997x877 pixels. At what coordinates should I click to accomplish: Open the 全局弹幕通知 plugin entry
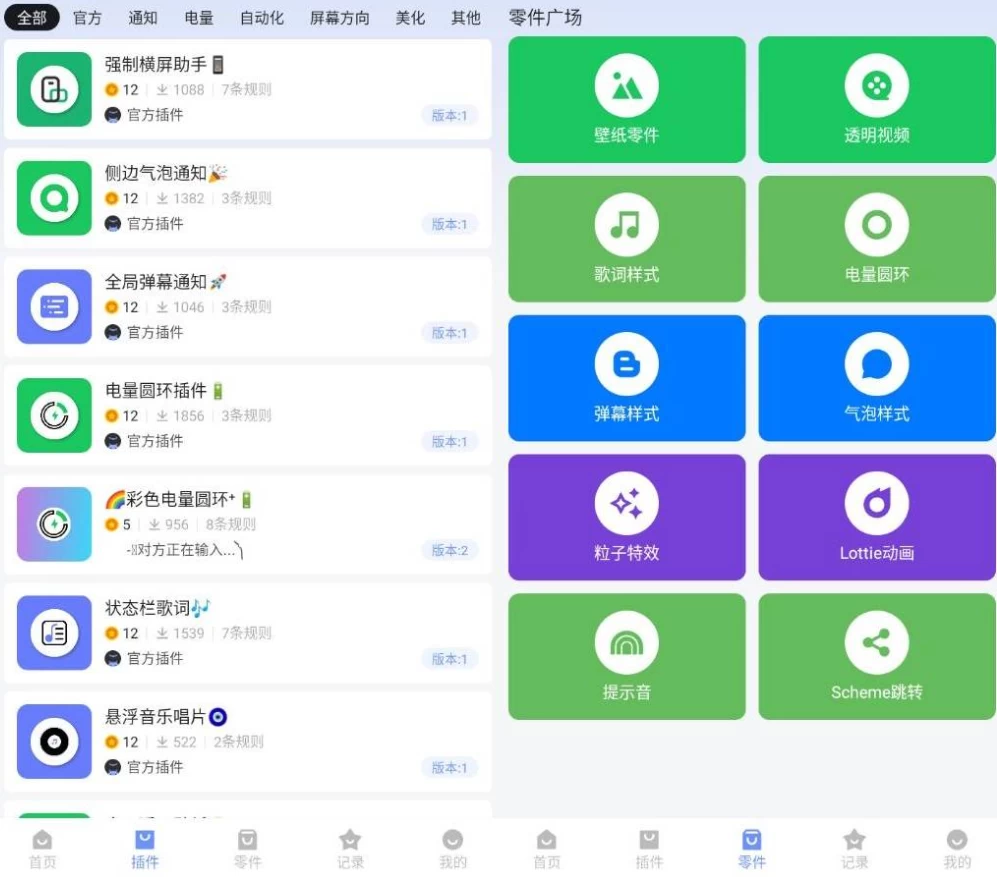point(248,307)
